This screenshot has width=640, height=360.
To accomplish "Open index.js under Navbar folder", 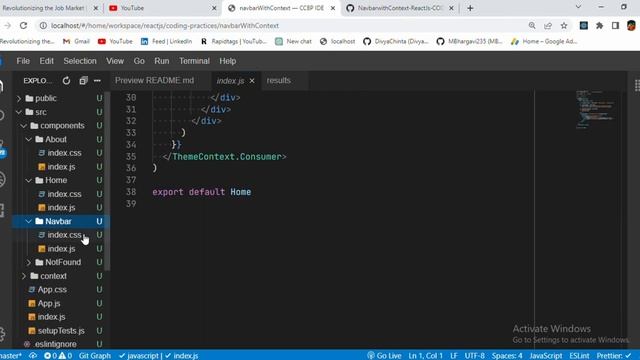I will point(61,249).
